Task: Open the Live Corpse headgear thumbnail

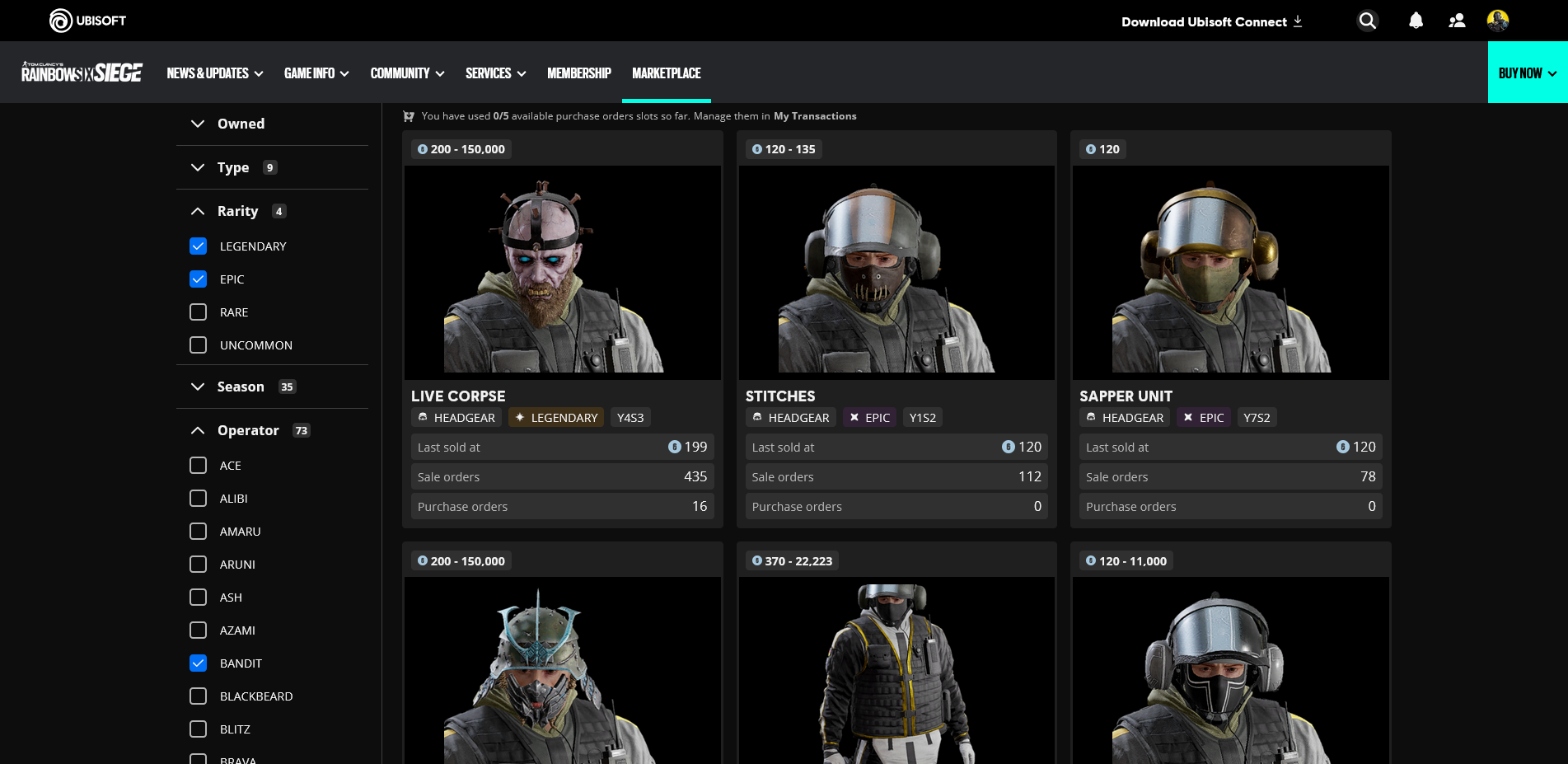Action: [x=563, y=273]
